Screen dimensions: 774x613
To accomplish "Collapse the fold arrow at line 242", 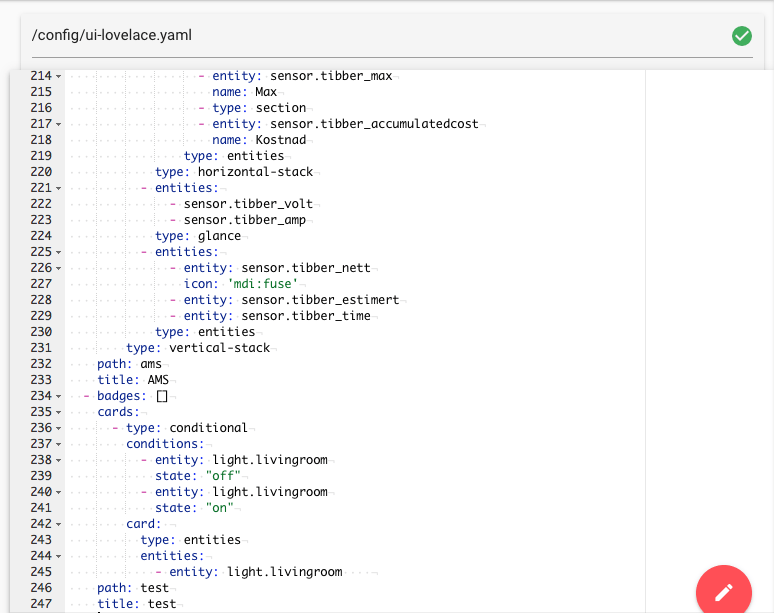I will point(58,525).
